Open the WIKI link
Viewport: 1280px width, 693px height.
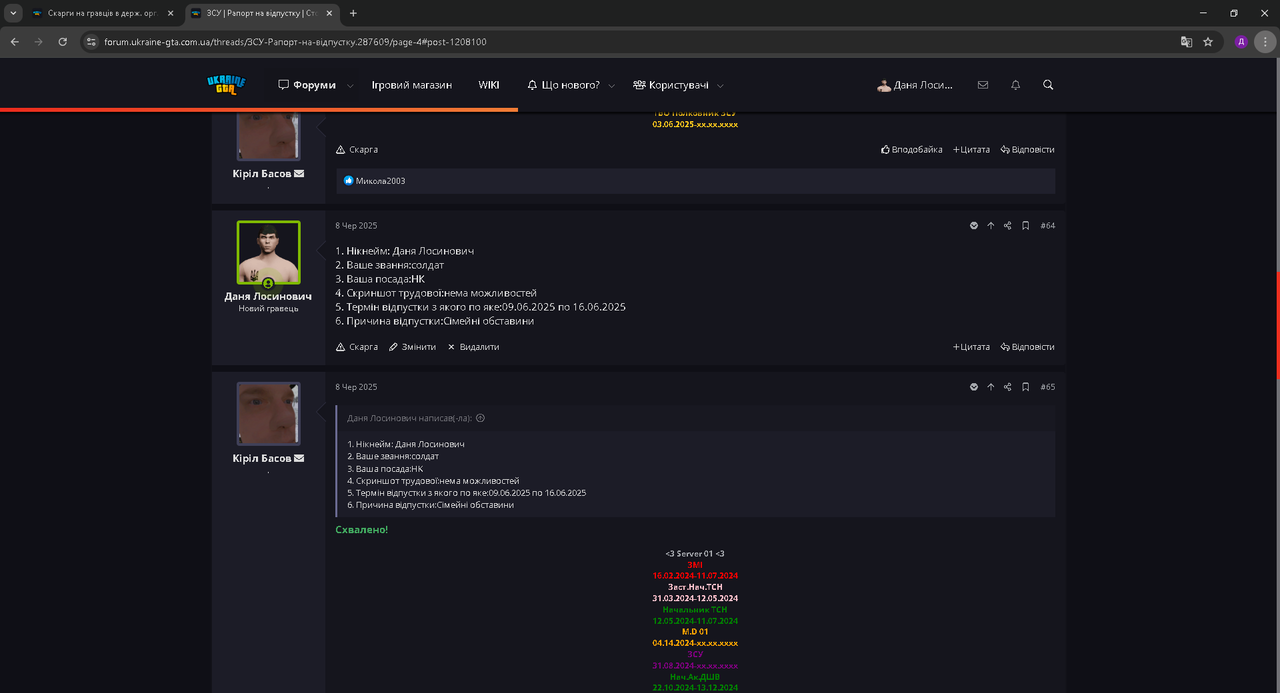[489, 85]
